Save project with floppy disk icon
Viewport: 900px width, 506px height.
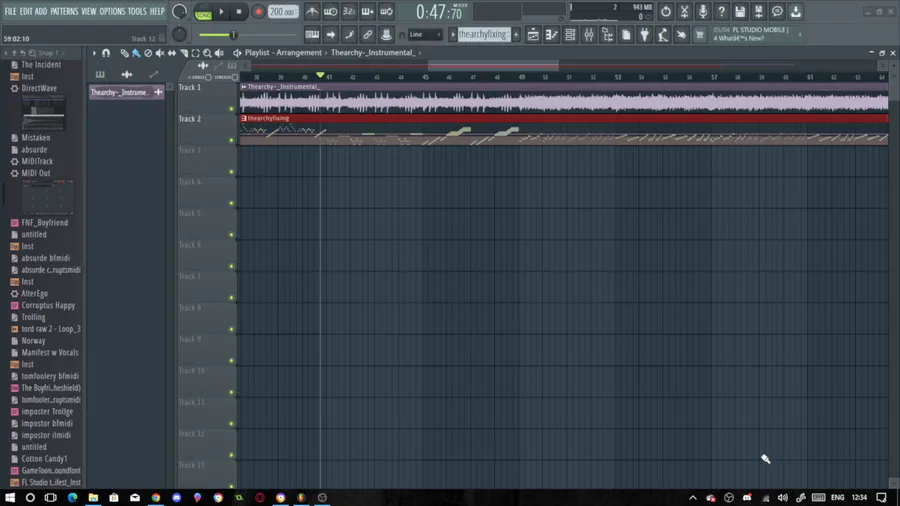click(x=740, y=11)
